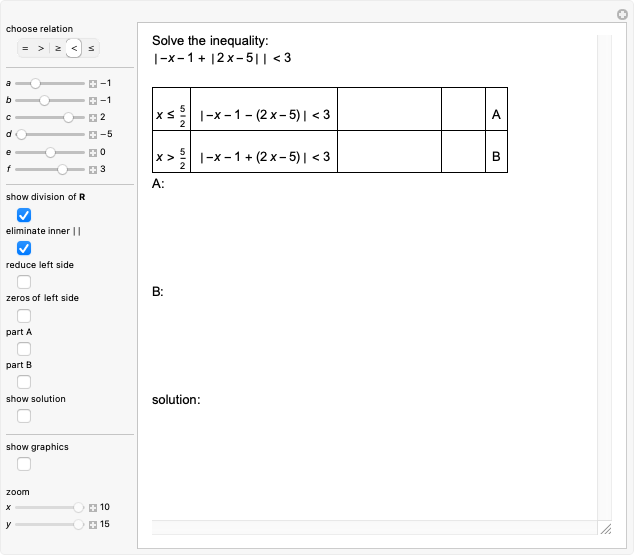Tick the show graphics checkbox

24,464
